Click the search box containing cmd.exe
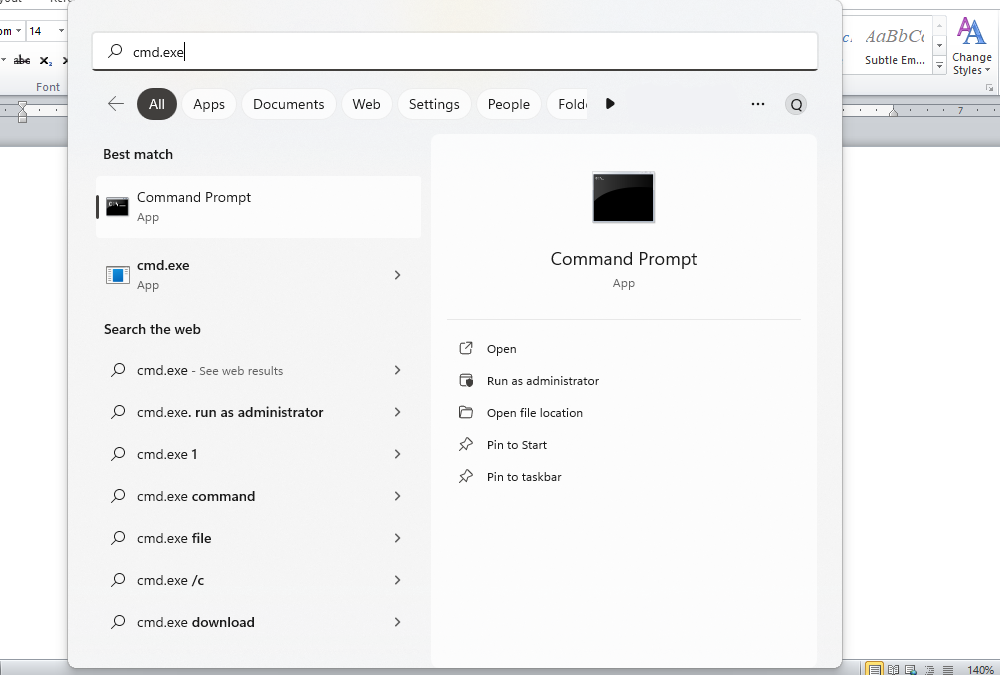Image resolution: width=1000 pixels, height=675 pixels. [x=455, y=52]
